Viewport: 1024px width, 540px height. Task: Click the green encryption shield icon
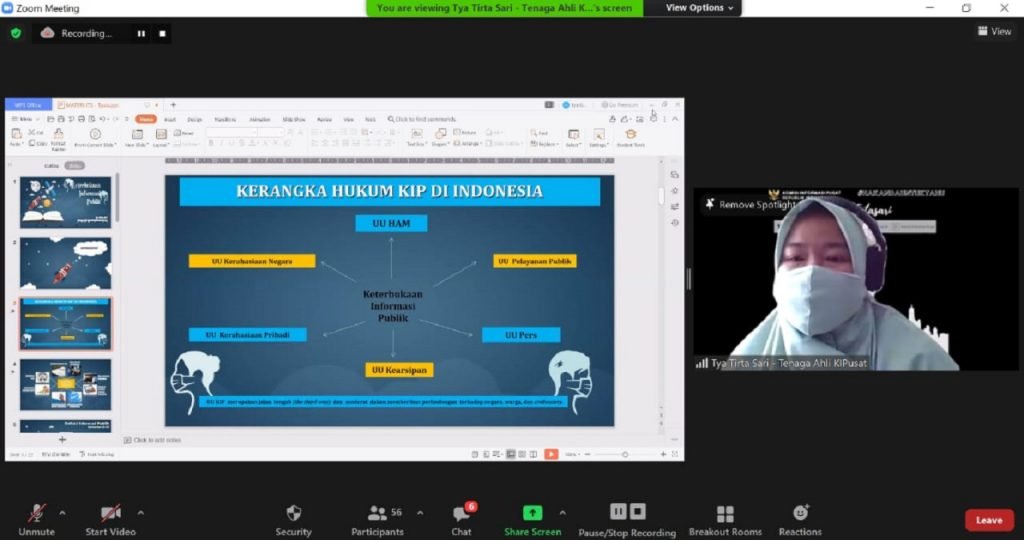[16, 33]
